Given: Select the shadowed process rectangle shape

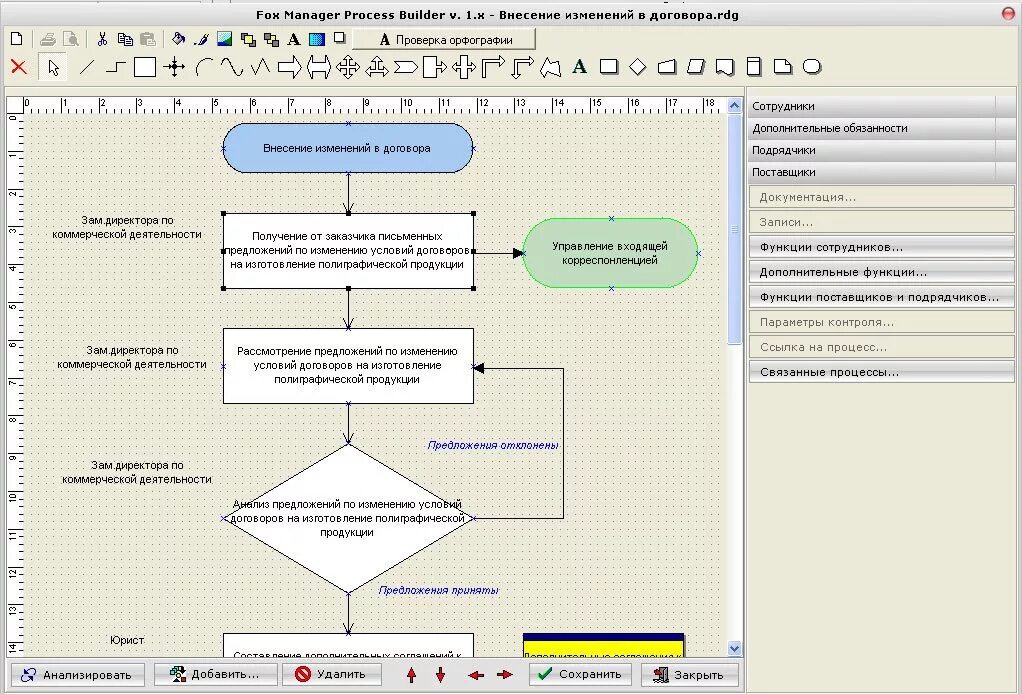Looking at the screenshot, I should (x=609, y=66).
